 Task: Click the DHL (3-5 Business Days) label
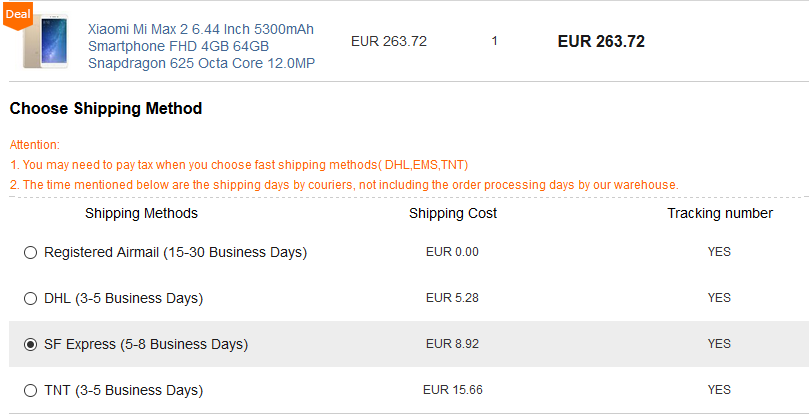[x=123, y=299]
